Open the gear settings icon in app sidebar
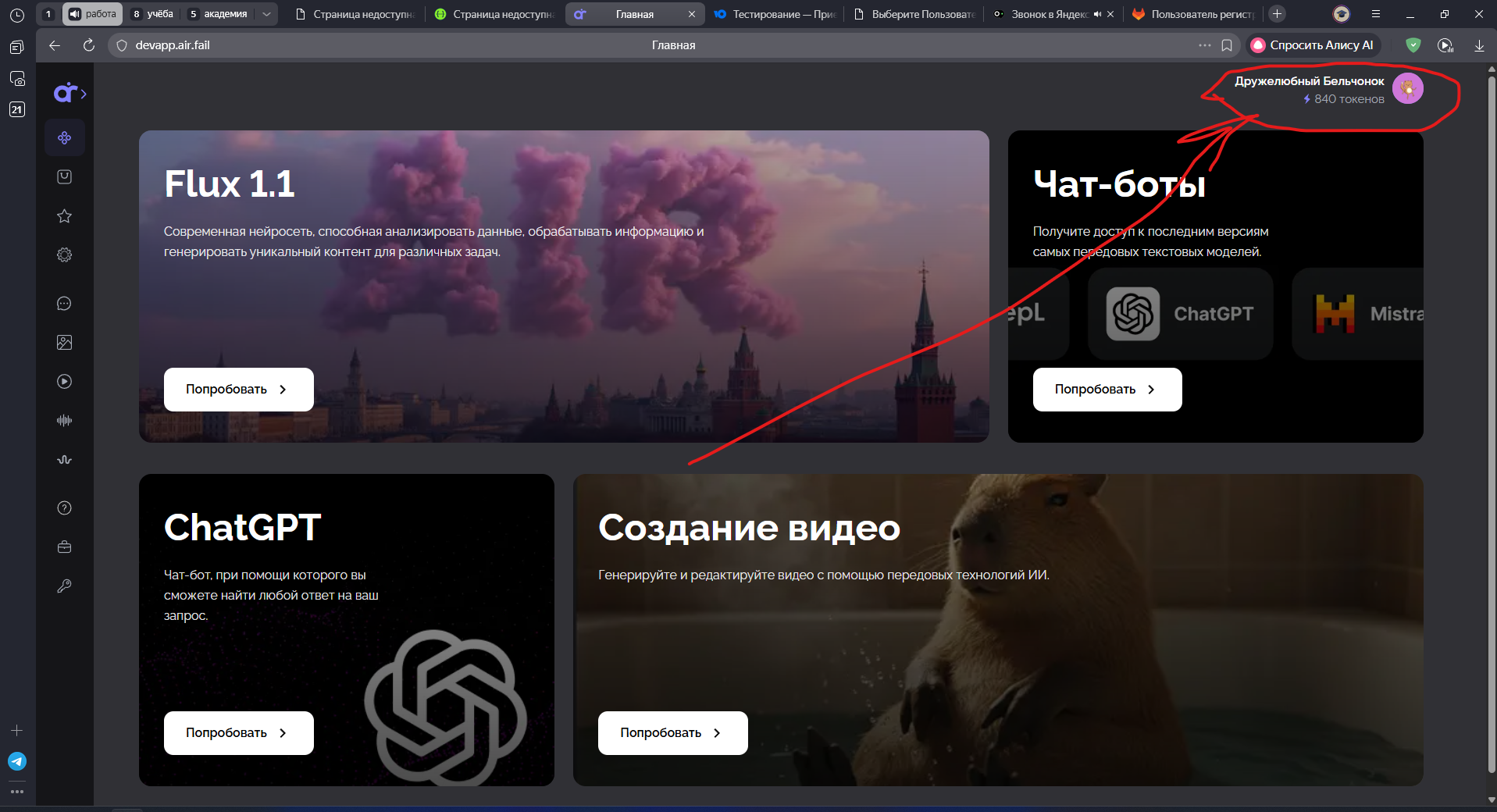Viewport: 1497px width, 812px height. [x=65, y=255]
